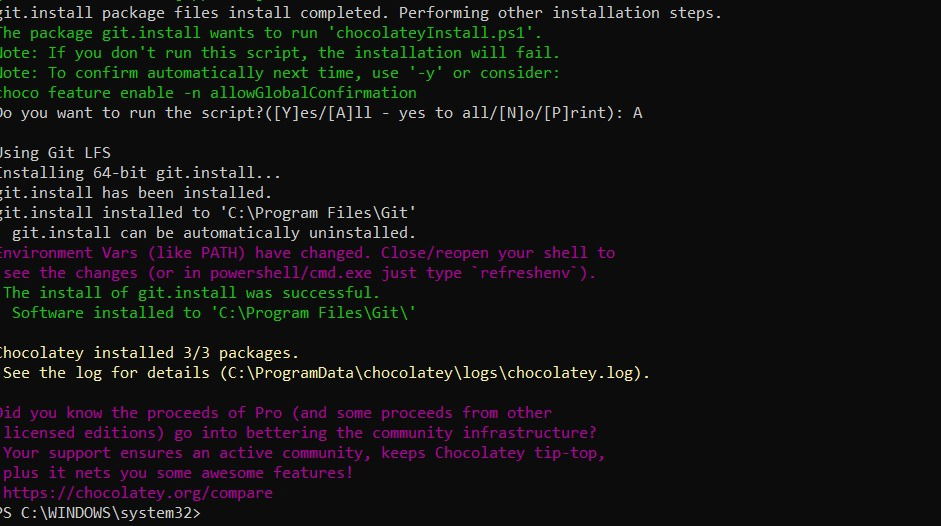941x526 pixels.
Task: Click the allowGlobalConfirmation feature text
Action: click(313, 92)
